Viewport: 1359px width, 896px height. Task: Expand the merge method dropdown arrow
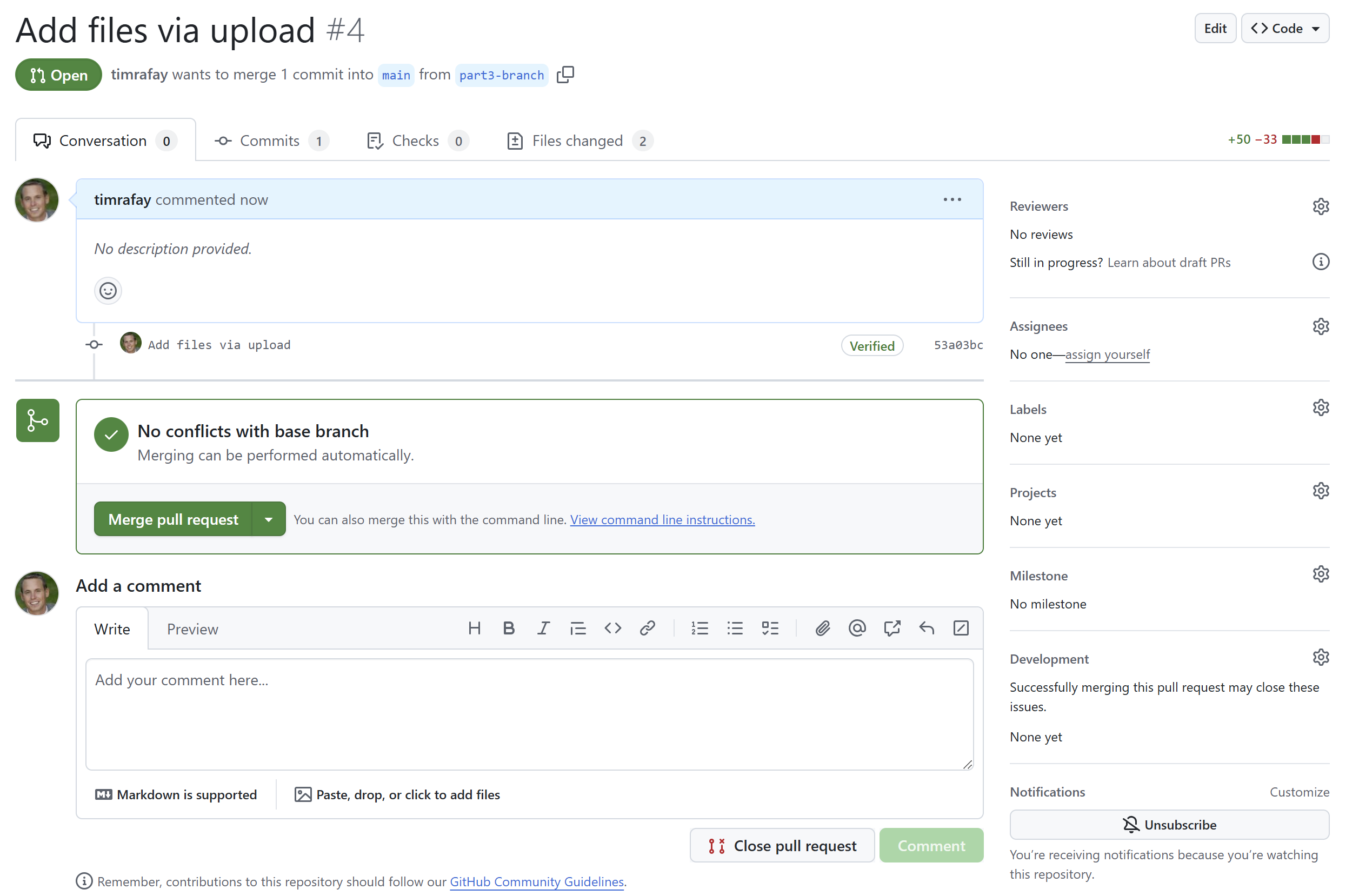pyautogui.click(x=269, y=519)
